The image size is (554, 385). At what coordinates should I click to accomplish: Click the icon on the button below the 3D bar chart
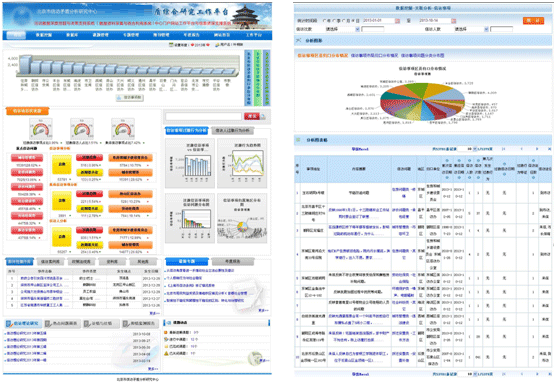[x=119, y=97]
